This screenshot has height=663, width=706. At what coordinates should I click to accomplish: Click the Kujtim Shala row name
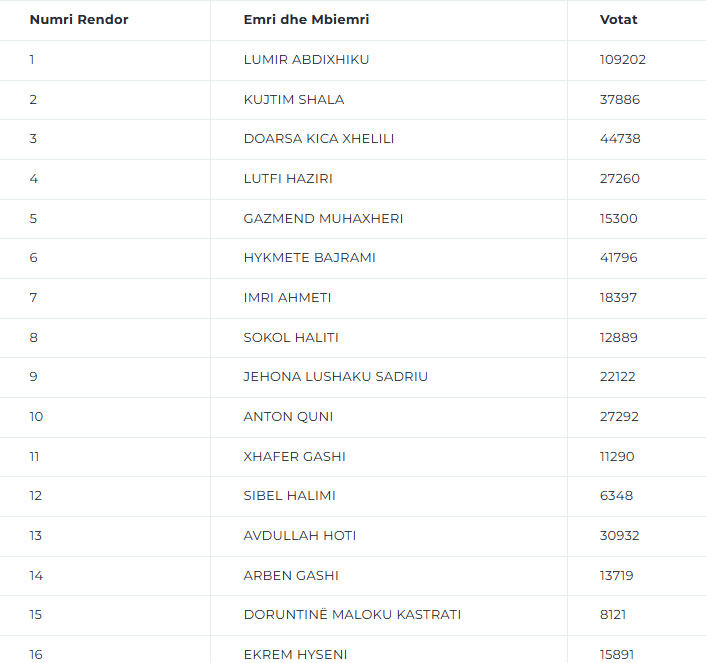click(294, 99)
